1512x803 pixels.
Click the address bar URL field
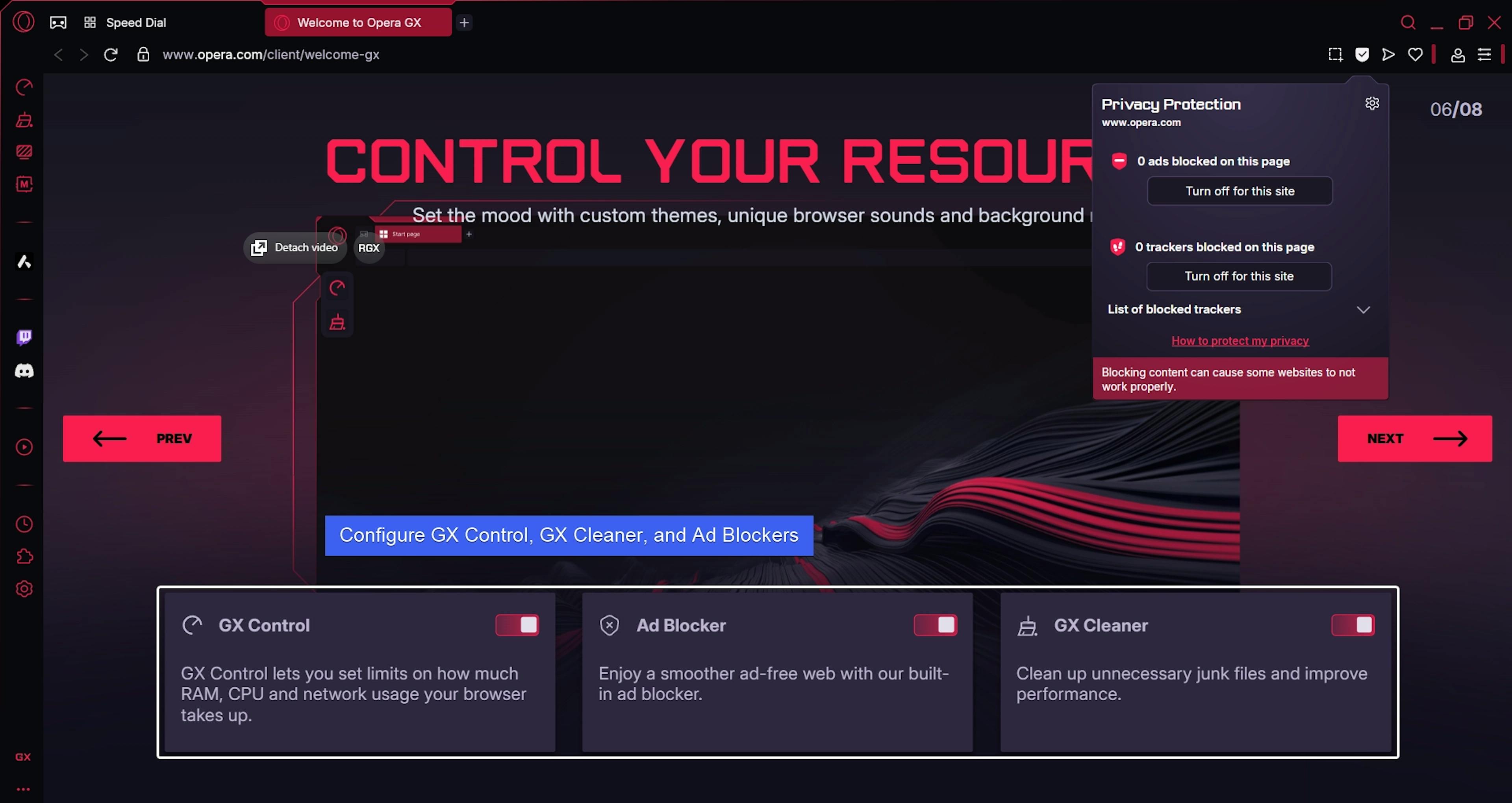pos(271,55)
